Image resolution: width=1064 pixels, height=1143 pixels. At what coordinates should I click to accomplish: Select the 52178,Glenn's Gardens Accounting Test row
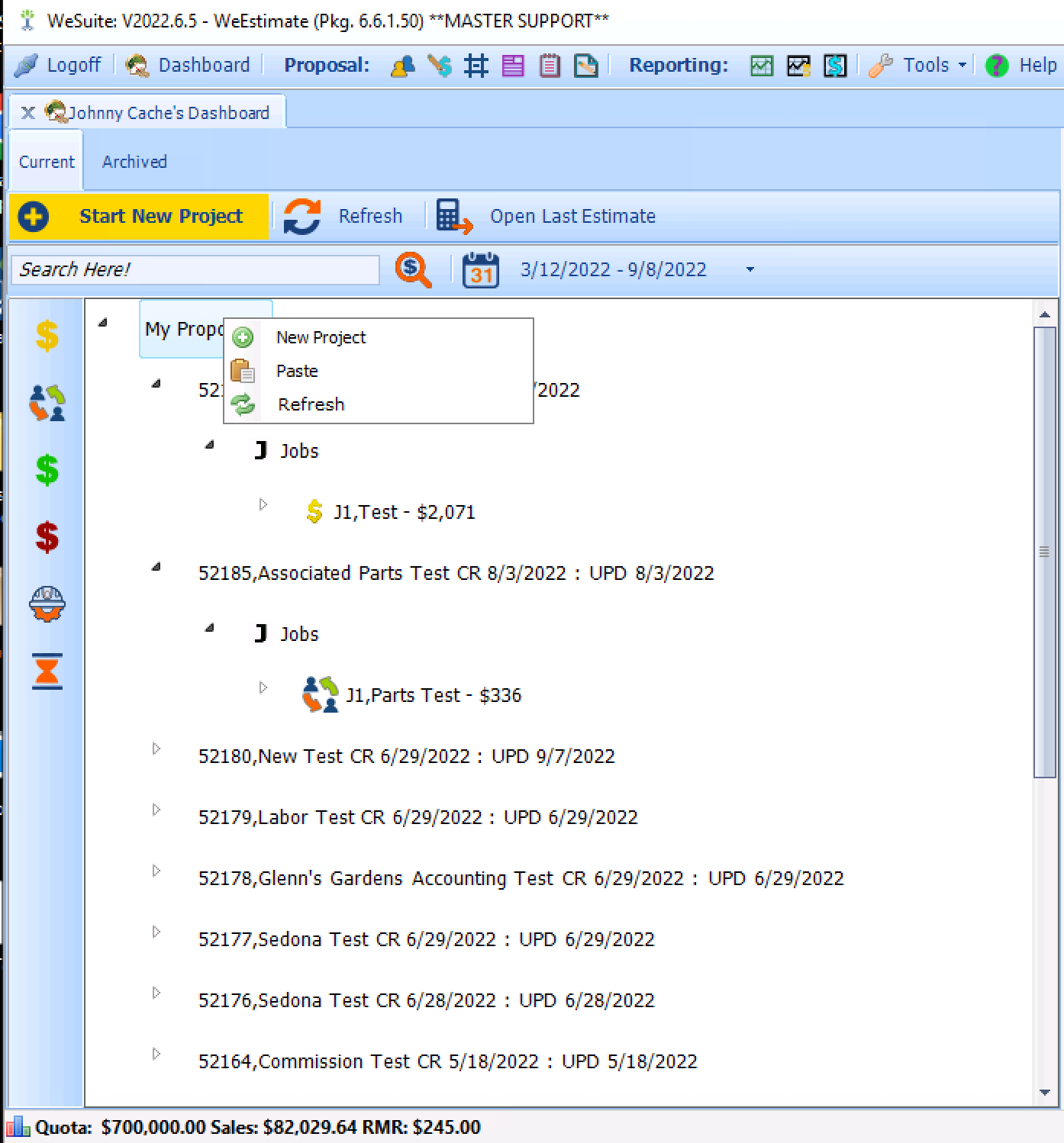coord(521,878)
